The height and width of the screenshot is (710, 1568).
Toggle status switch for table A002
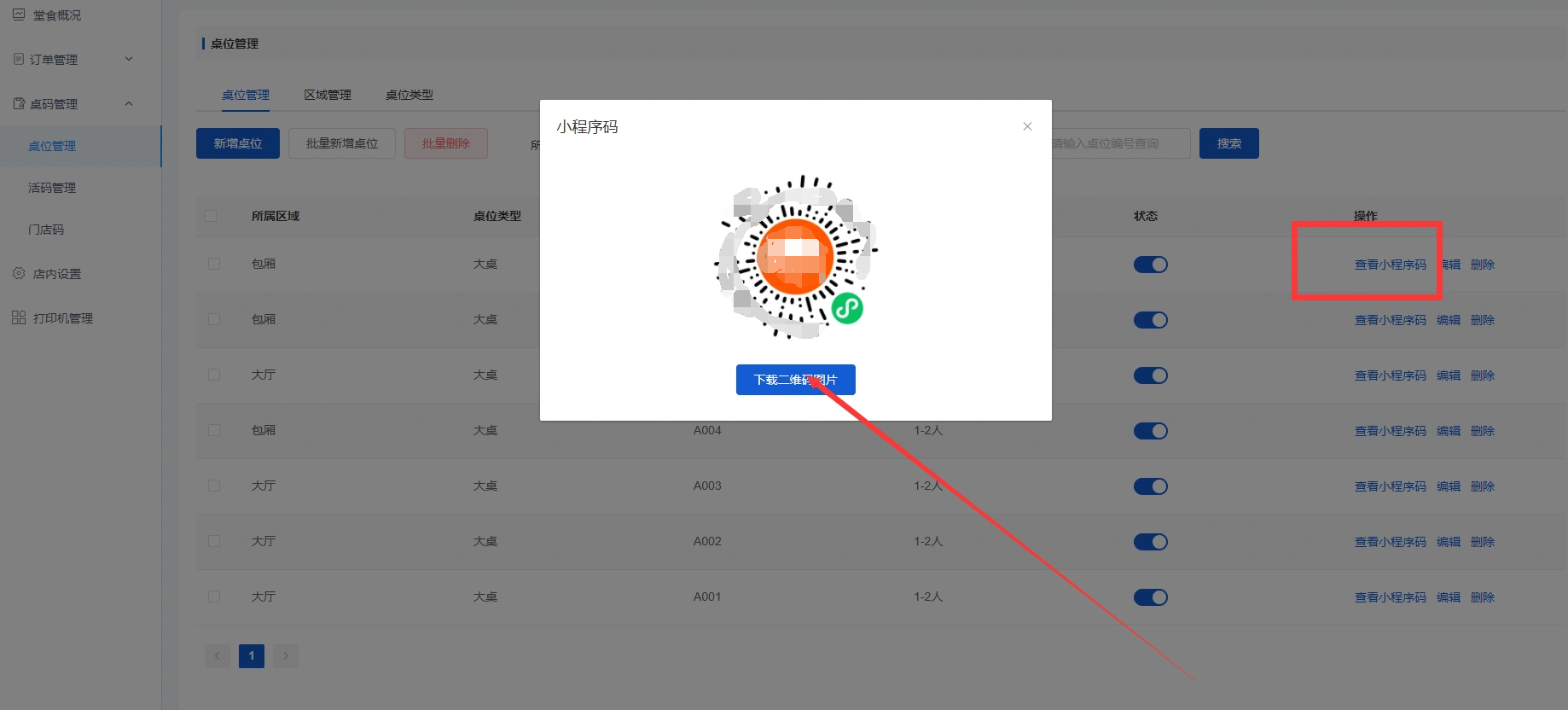click(1151, 542)
